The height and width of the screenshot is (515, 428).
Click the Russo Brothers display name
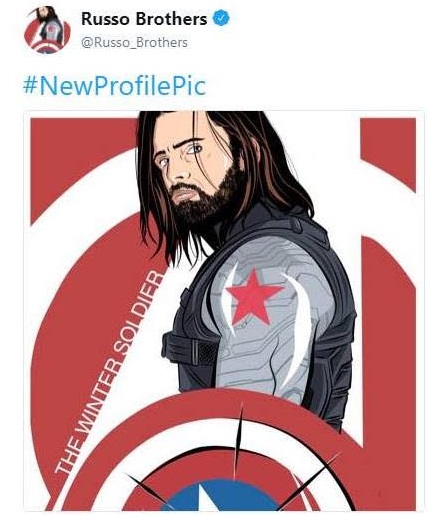click(144, 19)
